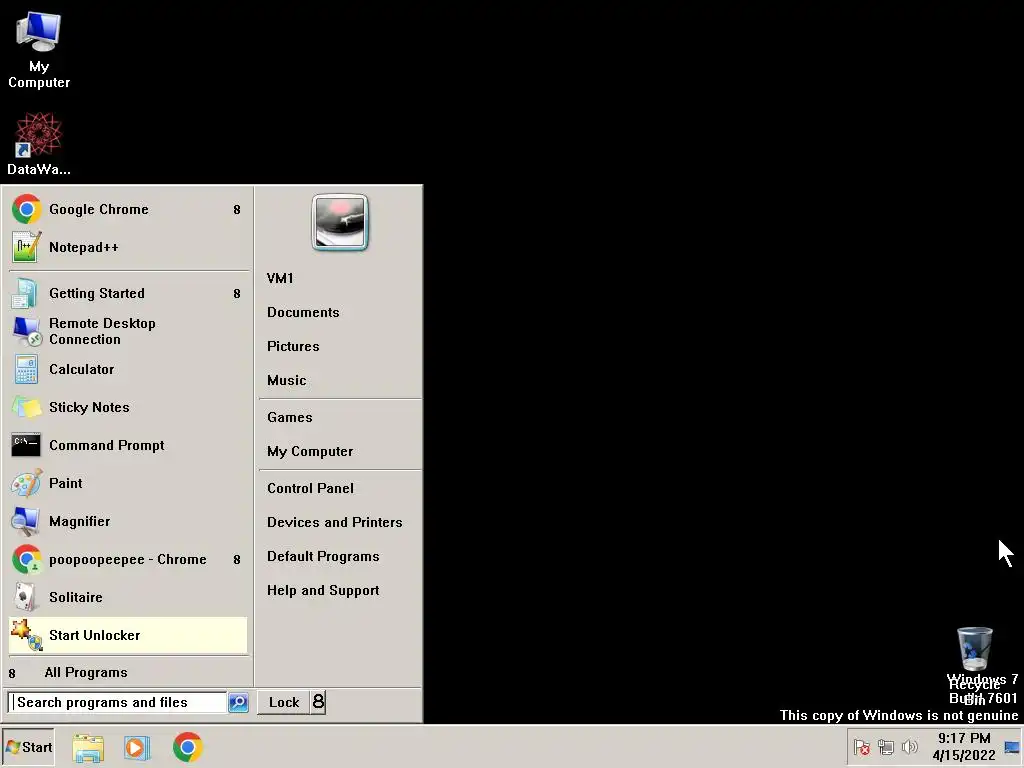
Task: Click the Lock button
Action: pos(283,702)
